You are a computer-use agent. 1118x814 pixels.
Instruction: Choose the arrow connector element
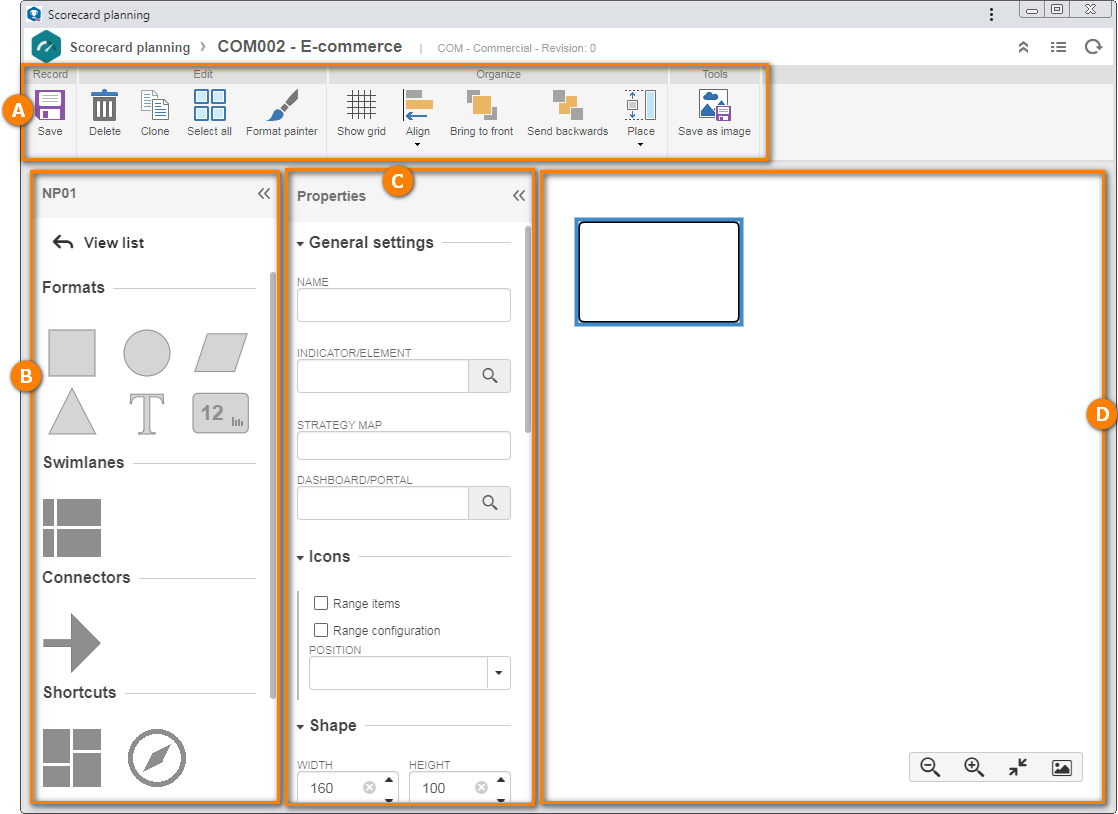click(72, 643)
